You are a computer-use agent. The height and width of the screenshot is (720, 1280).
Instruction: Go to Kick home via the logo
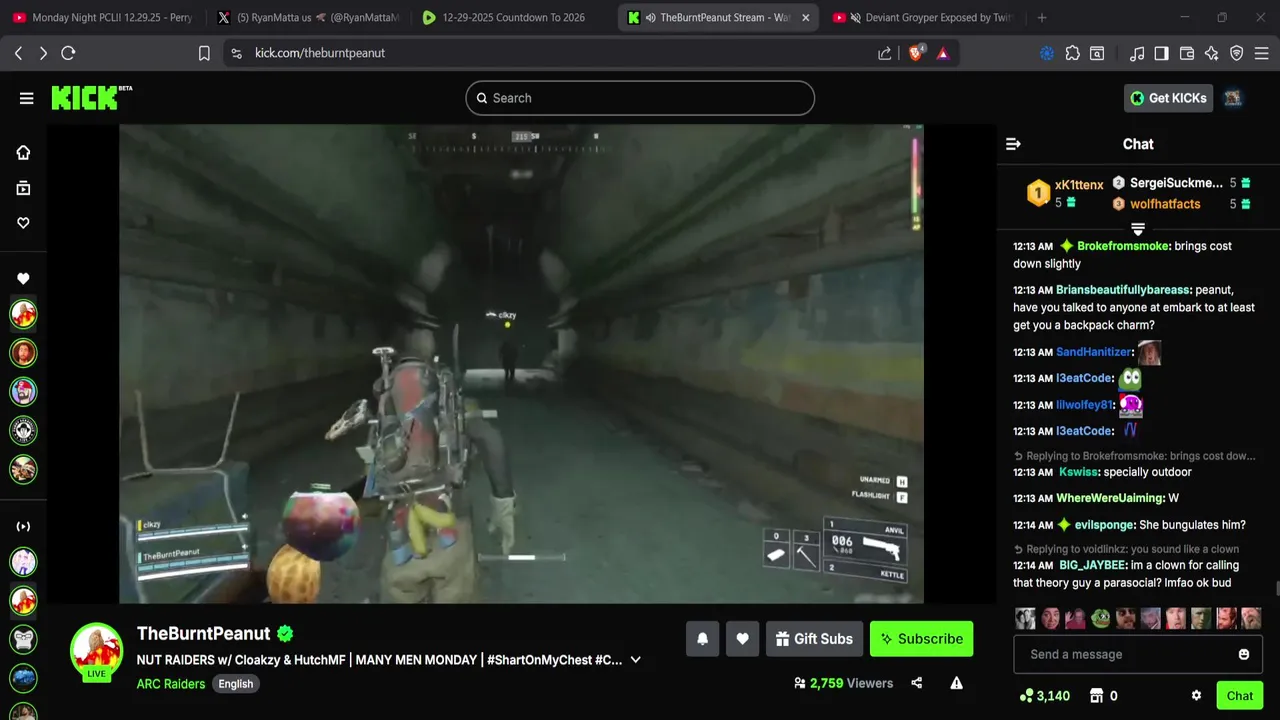(x=90, y=97)
